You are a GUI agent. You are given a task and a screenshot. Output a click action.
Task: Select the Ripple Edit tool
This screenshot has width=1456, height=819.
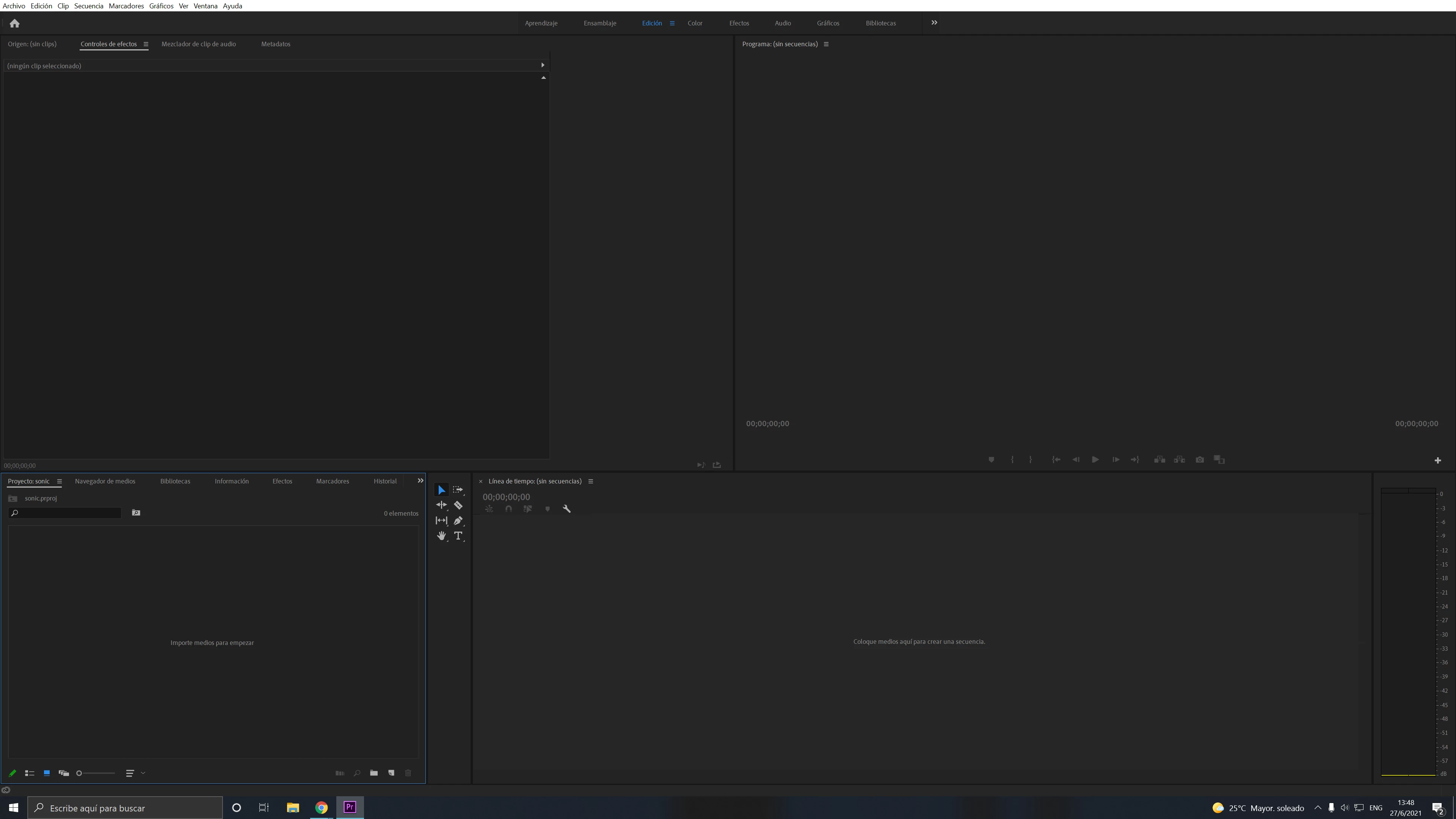point(441,505)
